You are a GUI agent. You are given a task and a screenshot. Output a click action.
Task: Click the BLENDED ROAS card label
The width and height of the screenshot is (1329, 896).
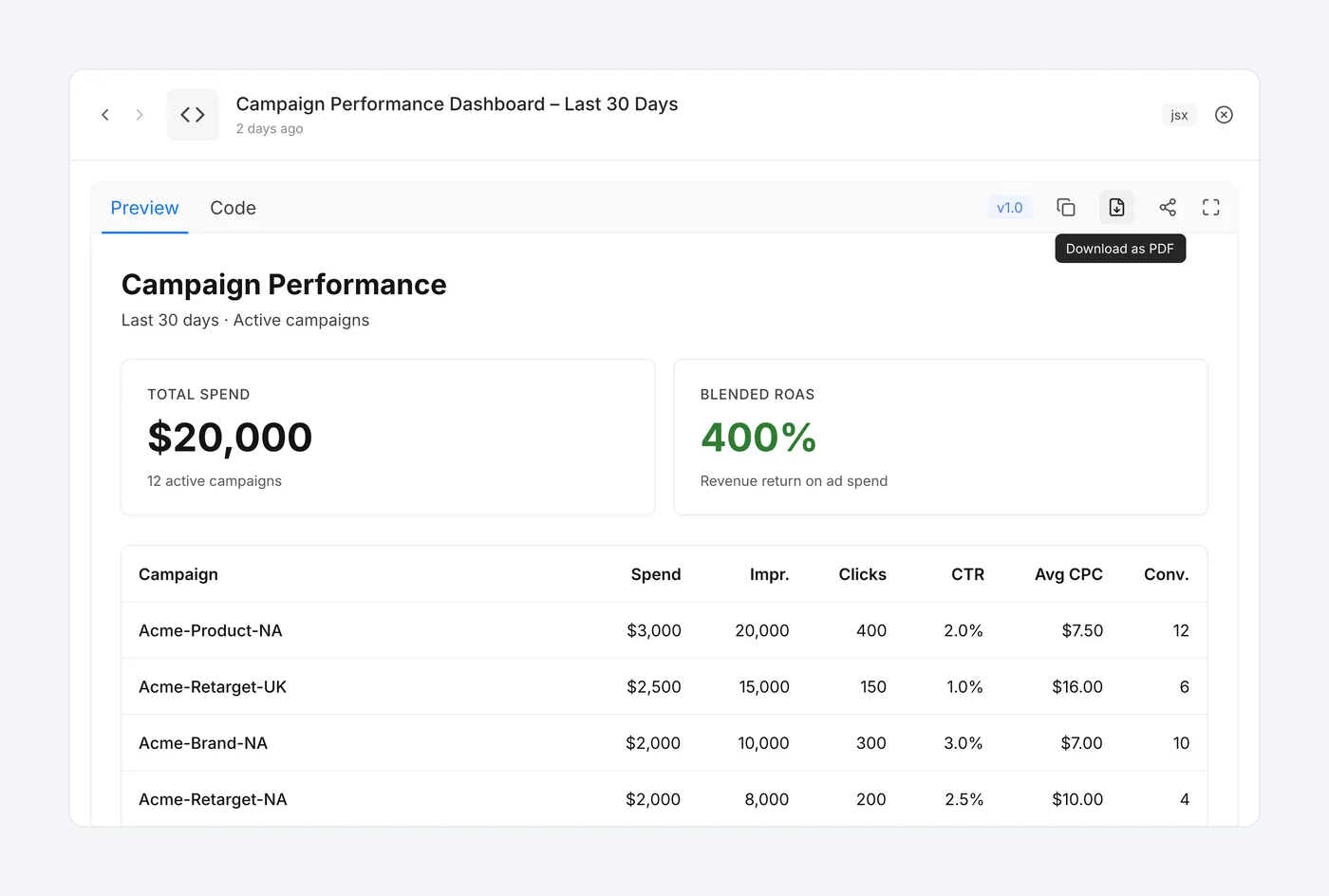click(758, 394)
